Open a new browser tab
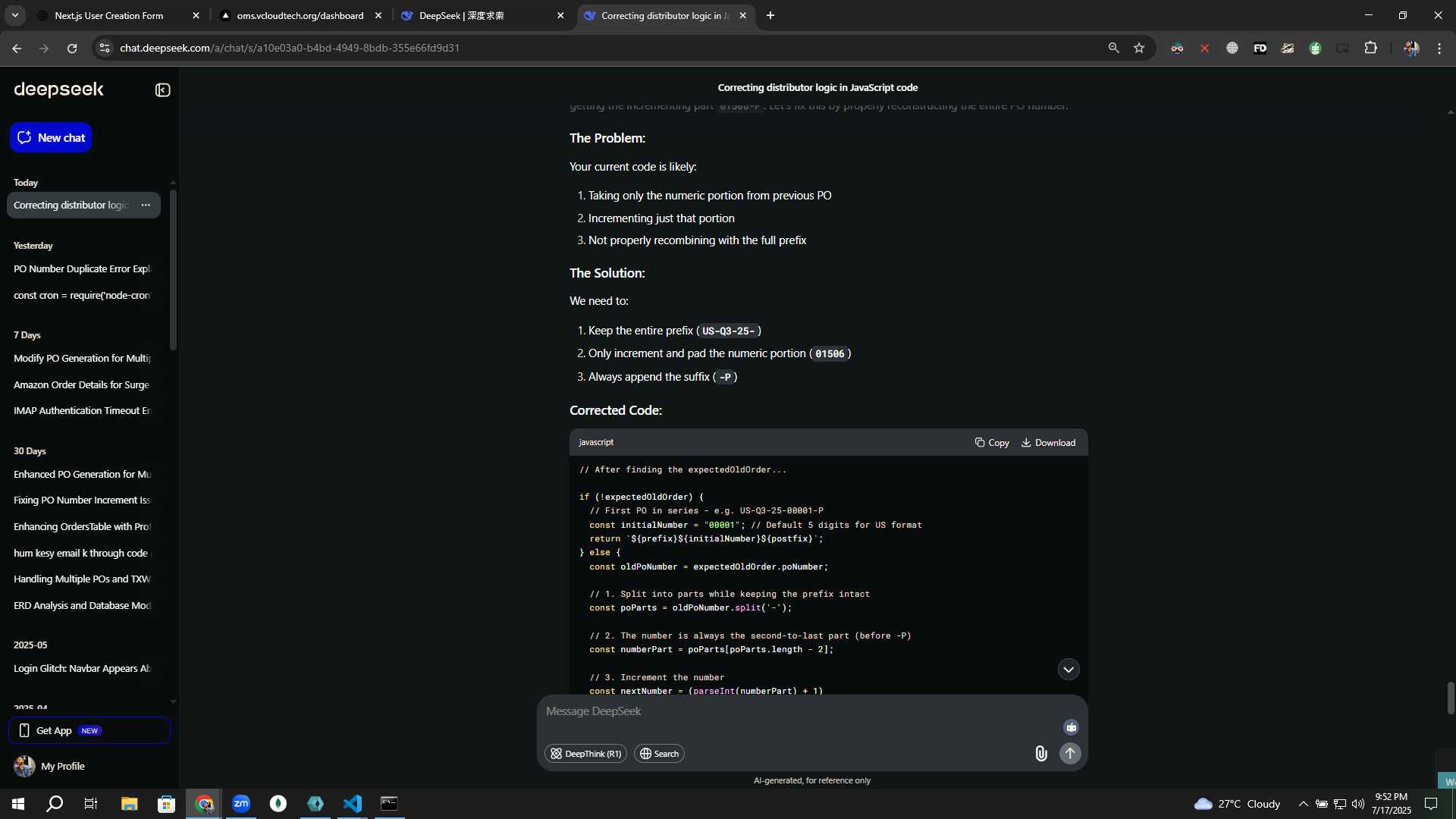 (770, 15)
